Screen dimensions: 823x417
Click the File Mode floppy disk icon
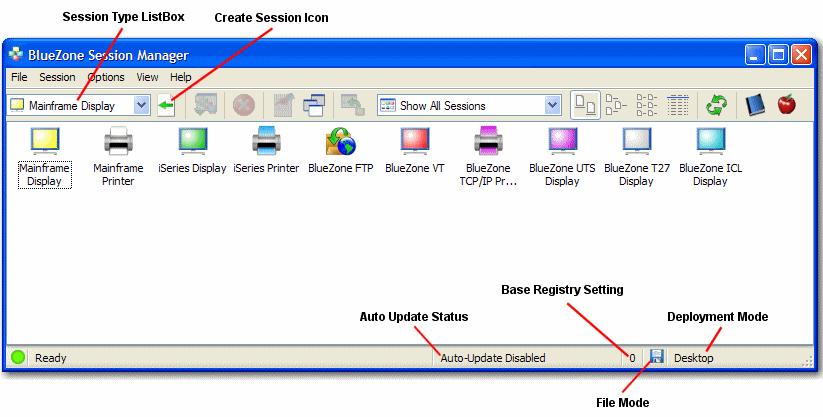click(656, 356)
